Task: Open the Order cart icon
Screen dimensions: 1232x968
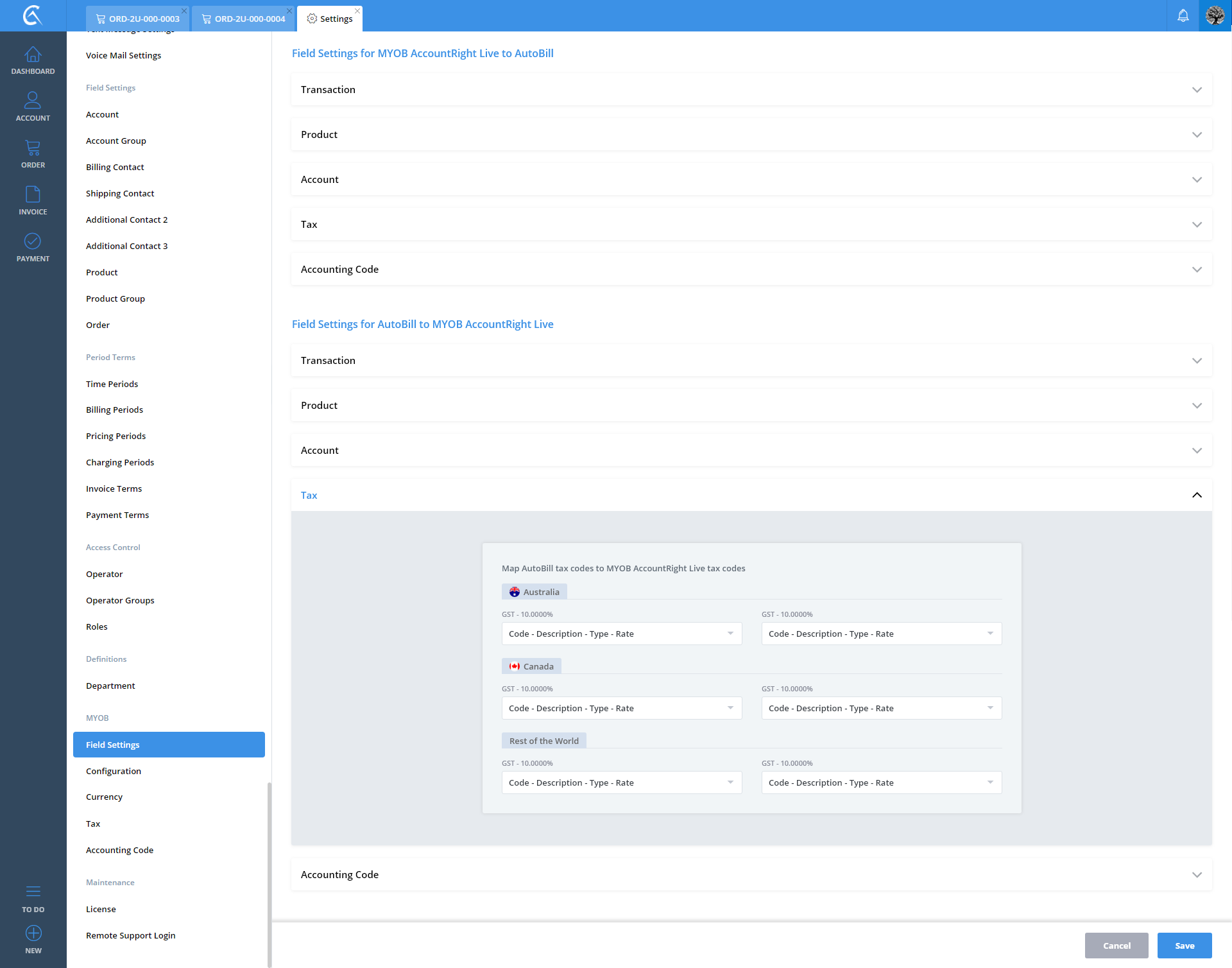Action: pos(33,148)
